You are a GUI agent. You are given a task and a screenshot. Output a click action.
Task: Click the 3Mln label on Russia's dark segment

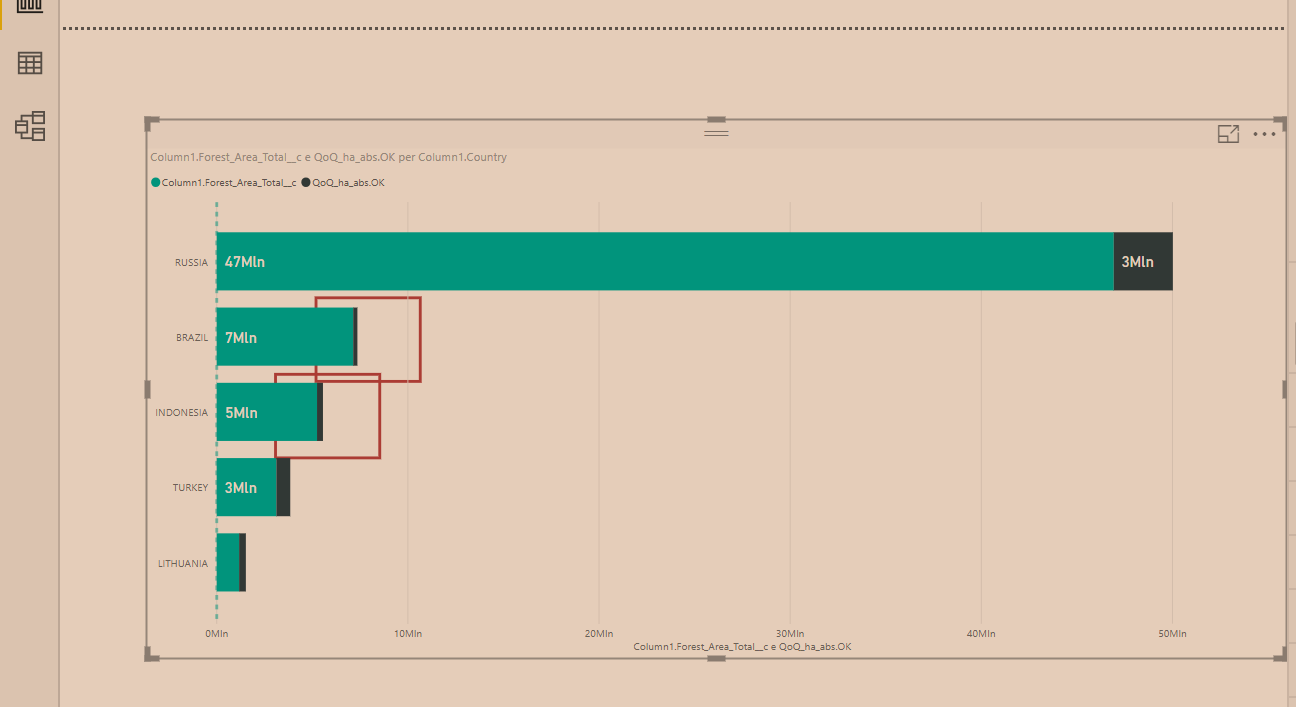(x=1137, y=262)
